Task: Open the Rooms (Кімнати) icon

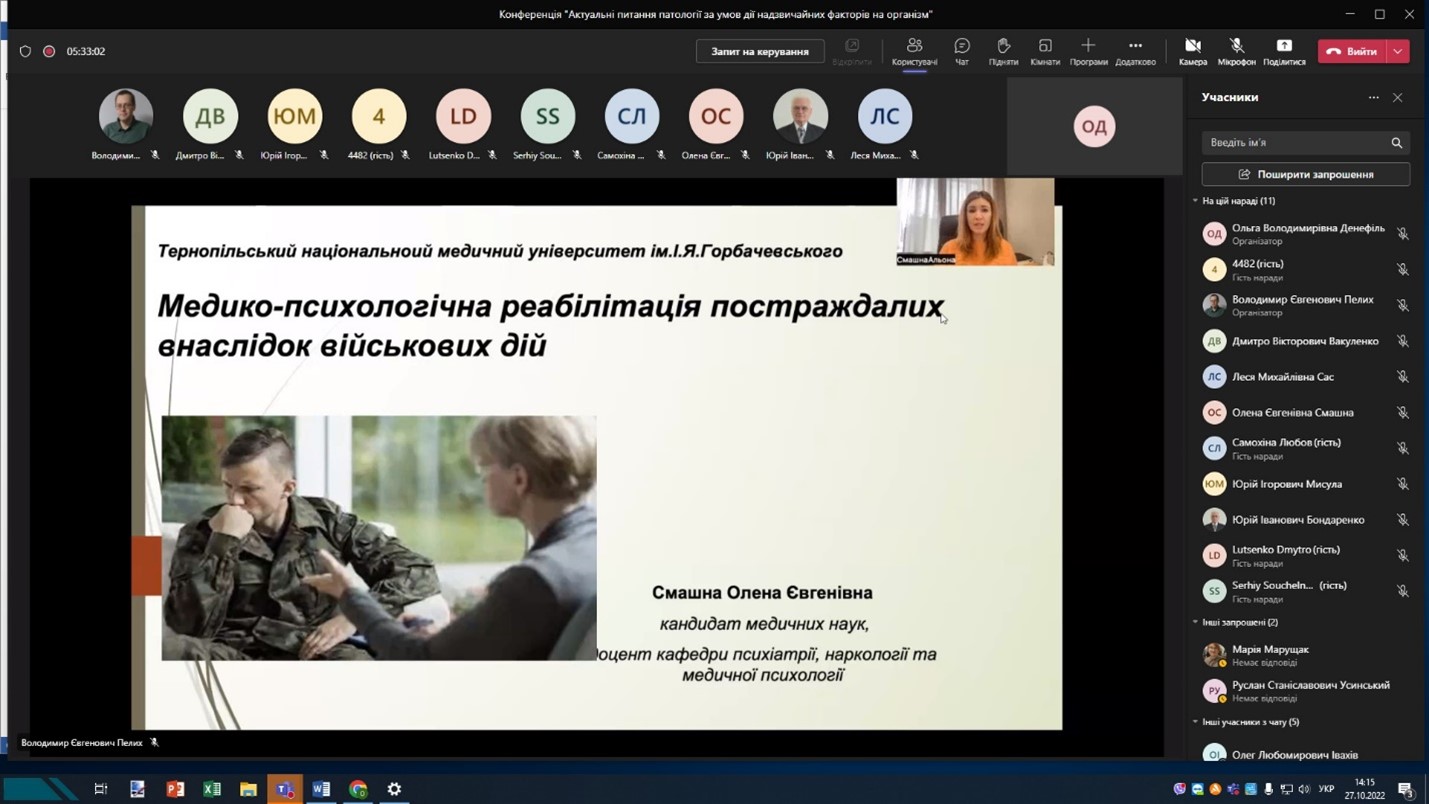Action: [1044, 47]
